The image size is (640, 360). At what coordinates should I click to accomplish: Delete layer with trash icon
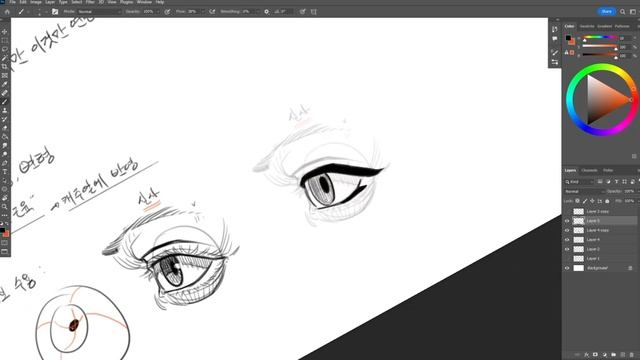click(632, 355)
